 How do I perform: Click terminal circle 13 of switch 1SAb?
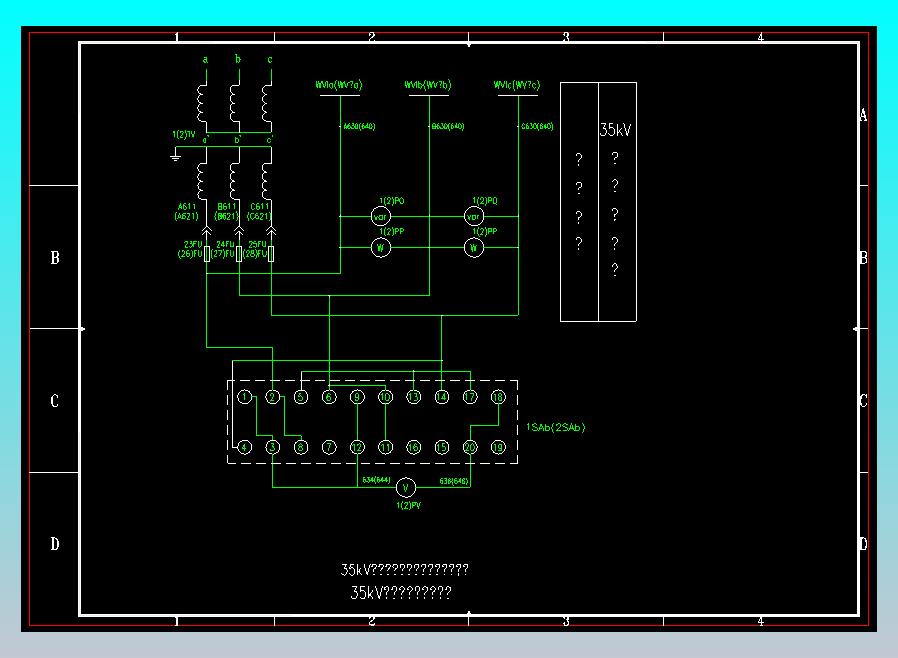click(x=413, y=397)
